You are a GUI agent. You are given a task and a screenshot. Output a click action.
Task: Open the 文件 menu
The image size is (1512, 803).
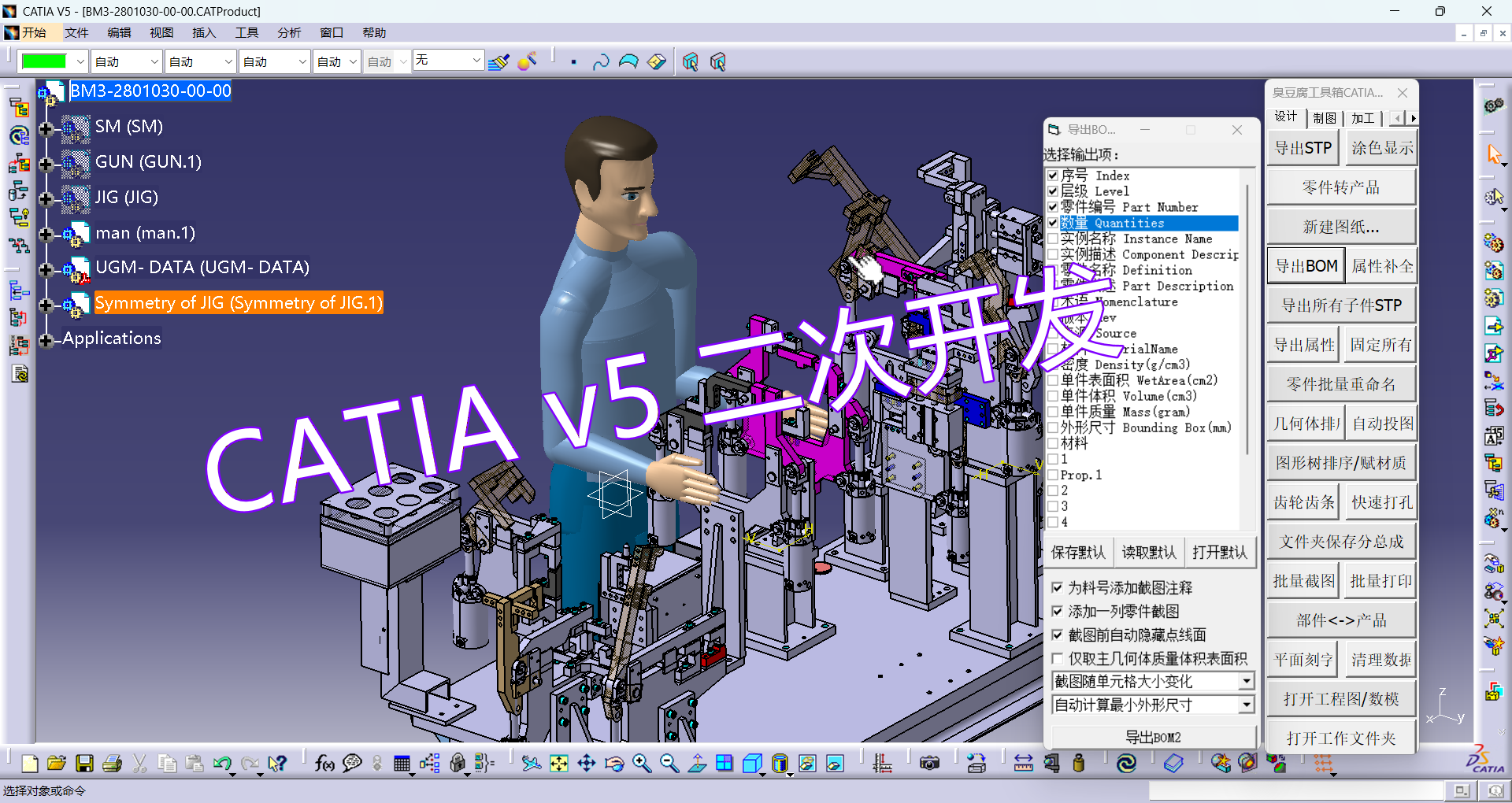(76, 32)
